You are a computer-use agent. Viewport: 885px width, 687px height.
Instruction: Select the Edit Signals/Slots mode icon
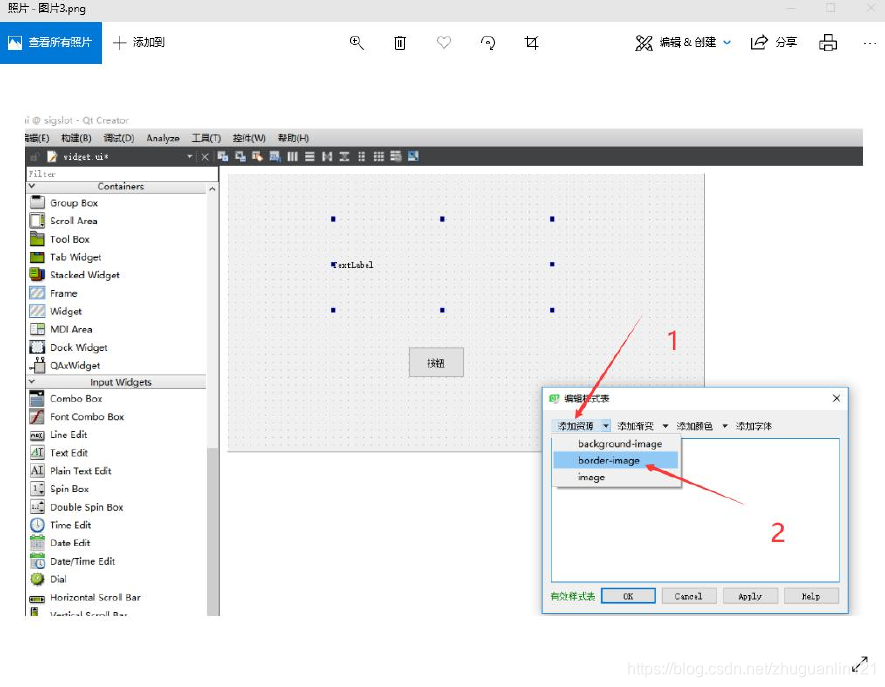(240, 156)
